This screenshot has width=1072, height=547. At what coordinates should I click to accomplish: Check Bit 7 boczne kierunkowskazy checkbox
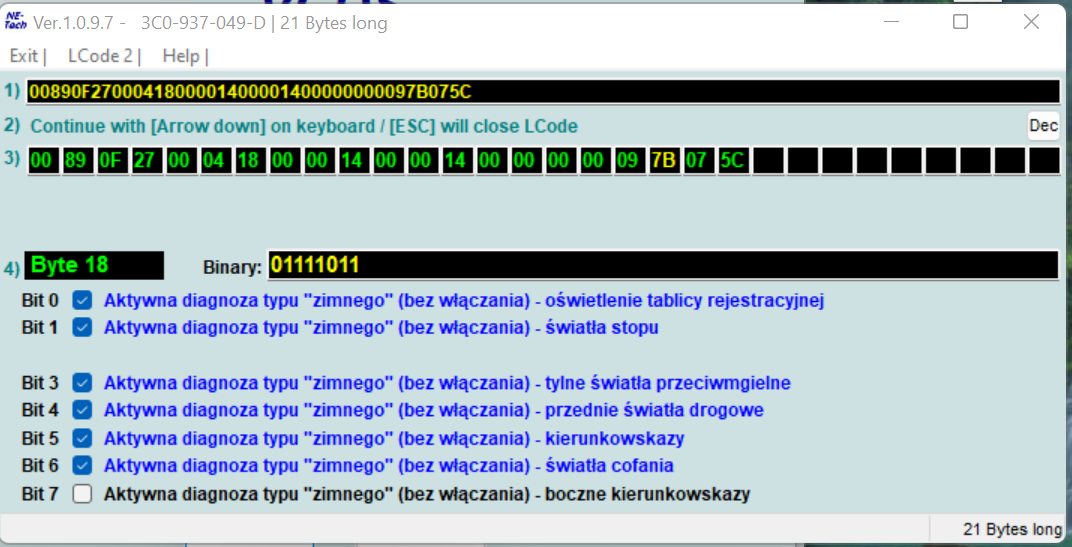(x=82, y=494)
